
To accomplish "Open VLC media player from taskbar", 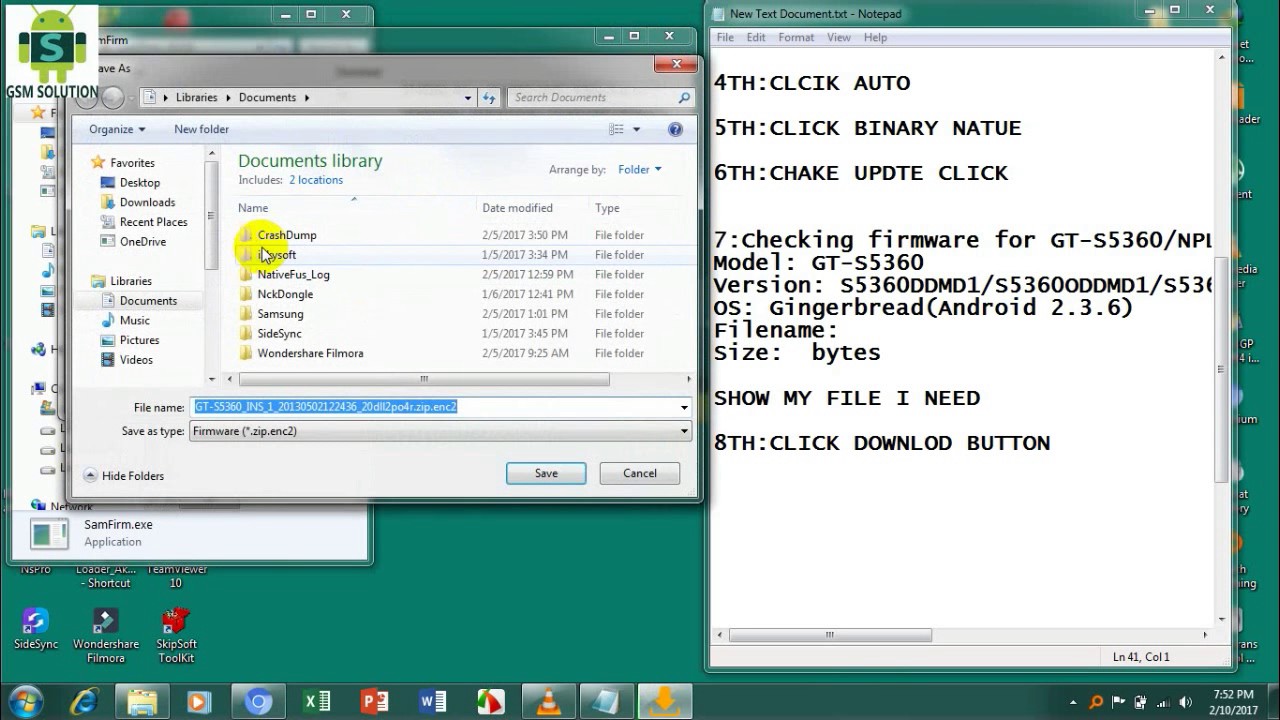I will pos(549,702).
